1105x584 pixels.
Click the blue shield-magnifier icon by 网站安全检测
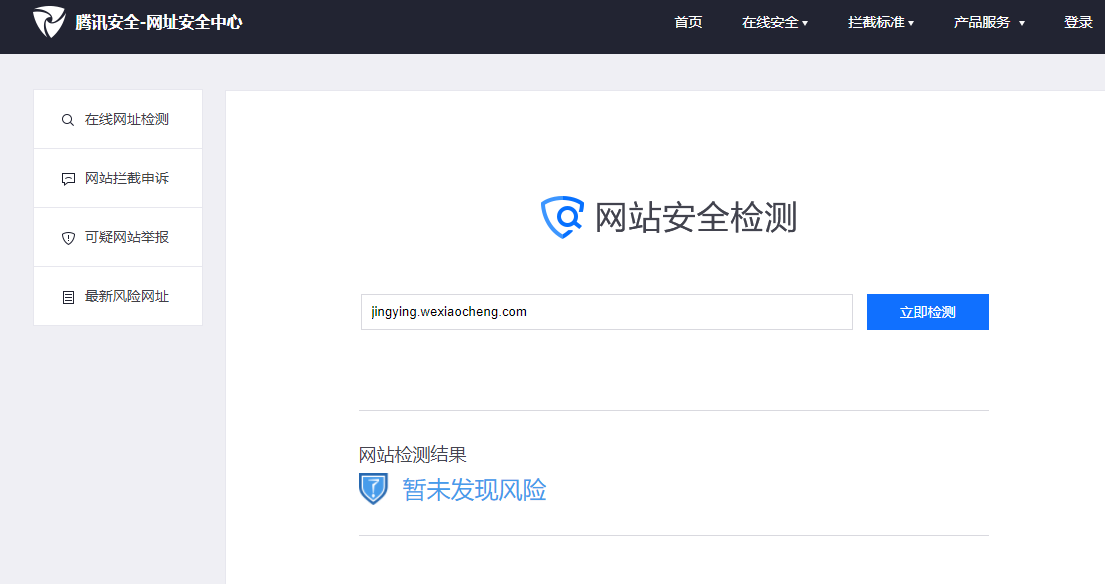pyautogui.click(x=562, y=217)
